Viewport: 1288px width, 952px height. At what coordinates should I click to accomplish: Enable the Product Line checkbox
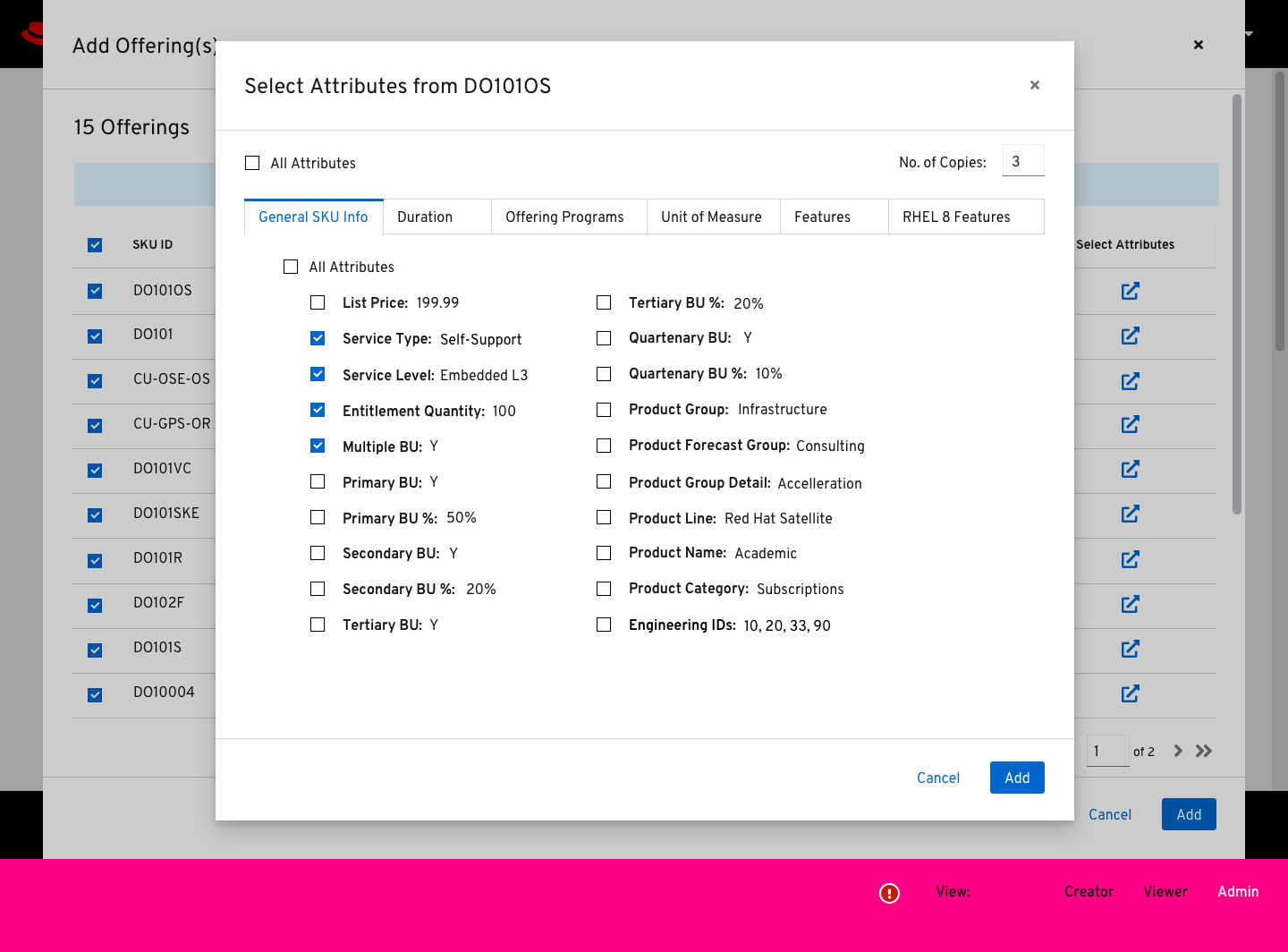point(604,517)
